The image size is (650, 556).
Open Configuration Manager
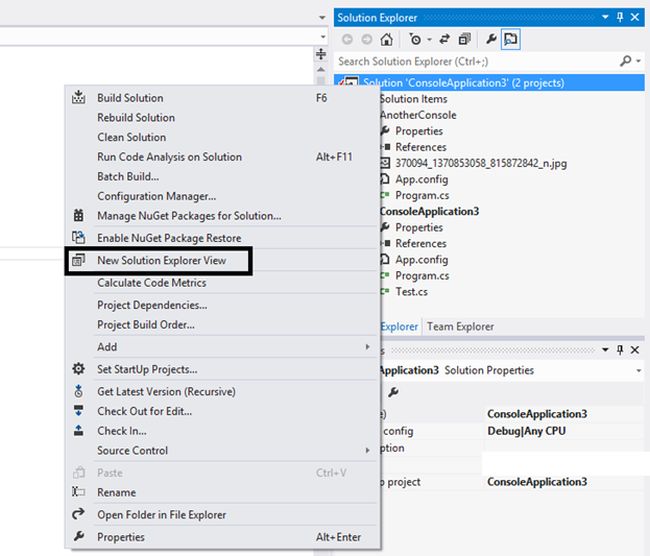click(223, 196)
